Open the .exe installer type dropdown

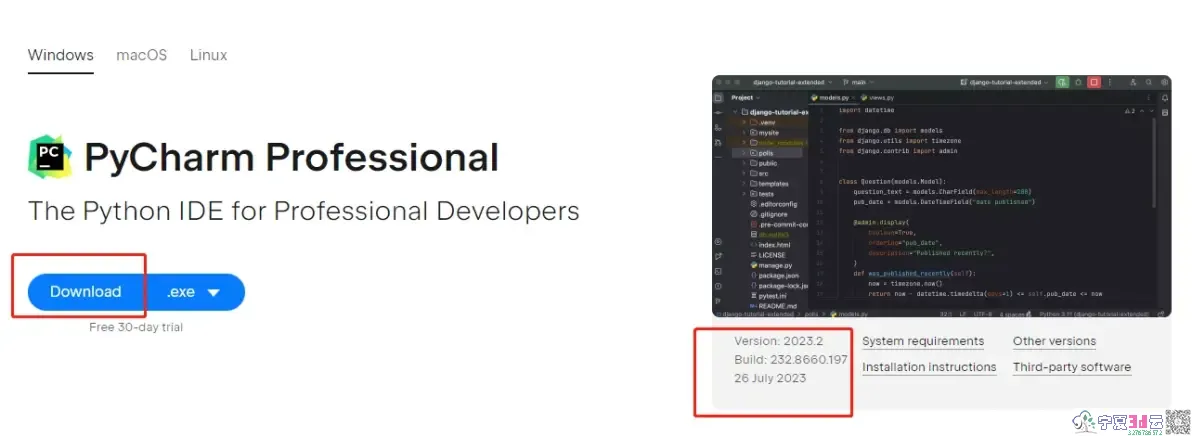coord(213,292)
